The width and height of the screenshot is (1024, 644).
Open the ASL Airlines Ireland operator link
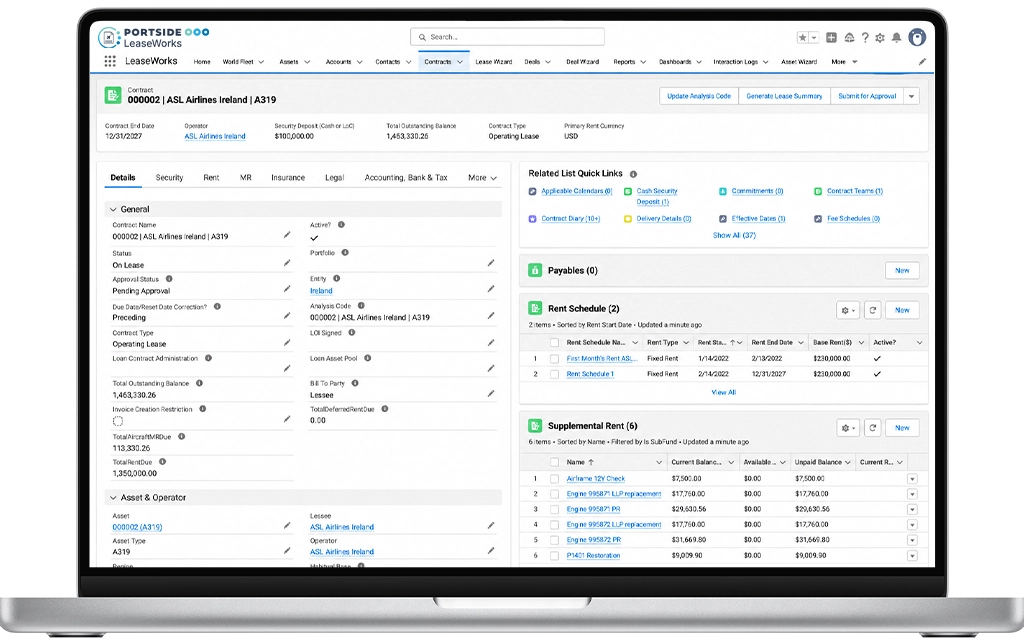point(215,137)
